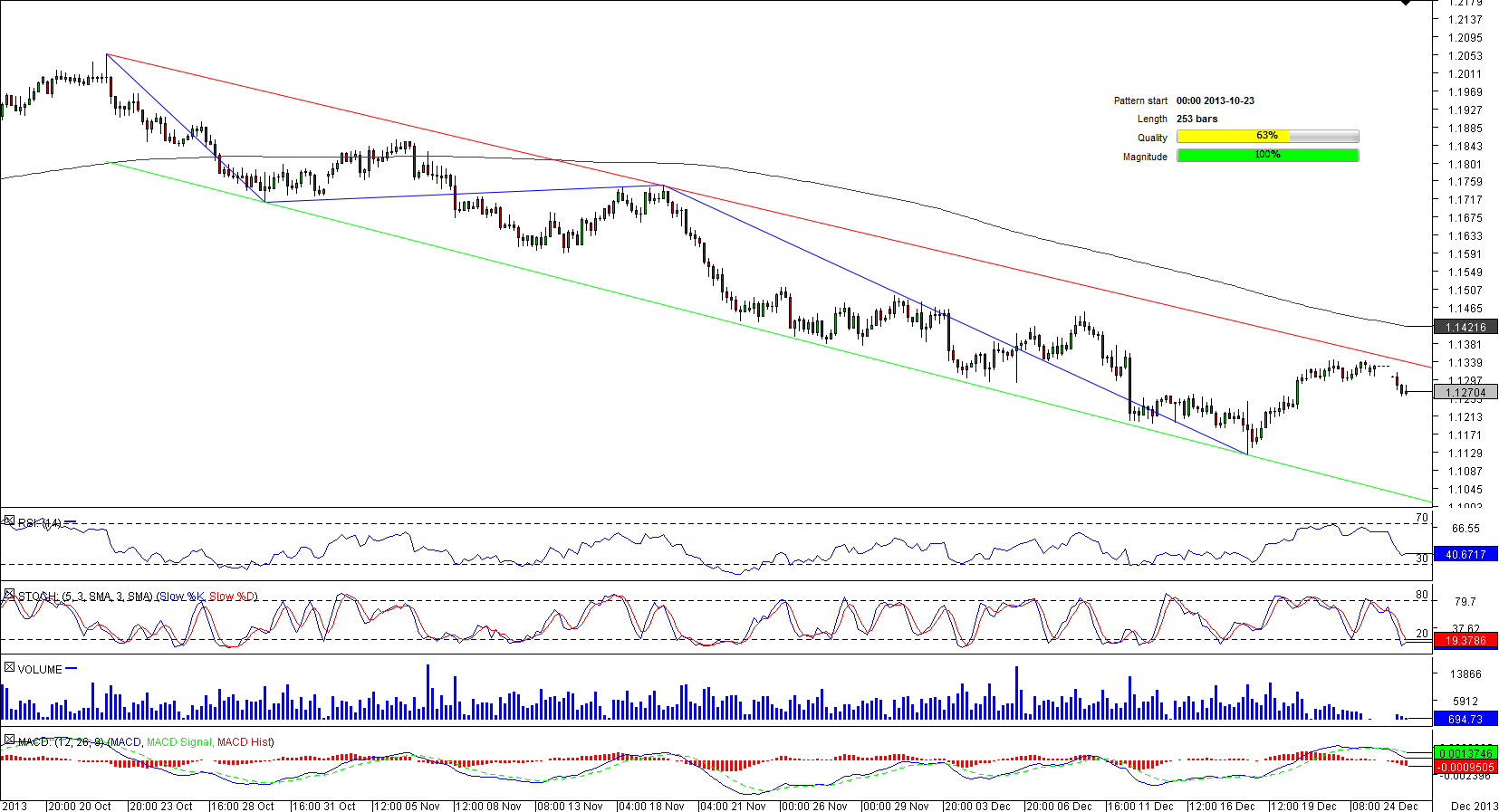Select the Slow %K legend label
The width and height of the screenshot is (1499, 812).
[x=182, y=597]
